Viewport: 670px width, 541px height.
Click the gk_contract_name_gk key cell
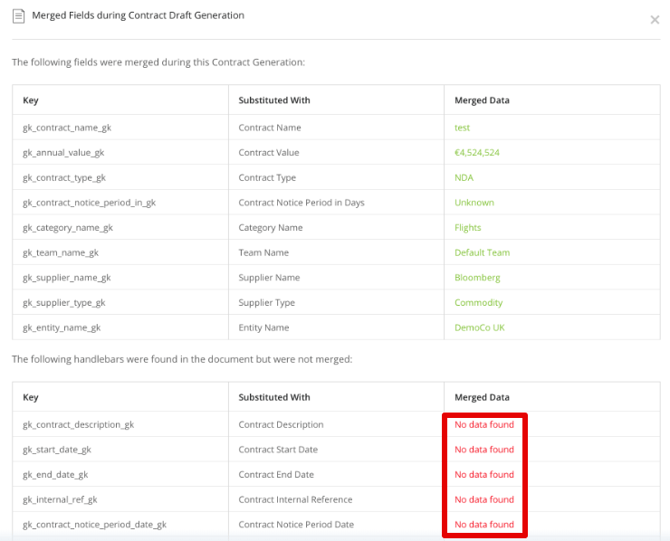pyautogui.click(x=67, y=128)
